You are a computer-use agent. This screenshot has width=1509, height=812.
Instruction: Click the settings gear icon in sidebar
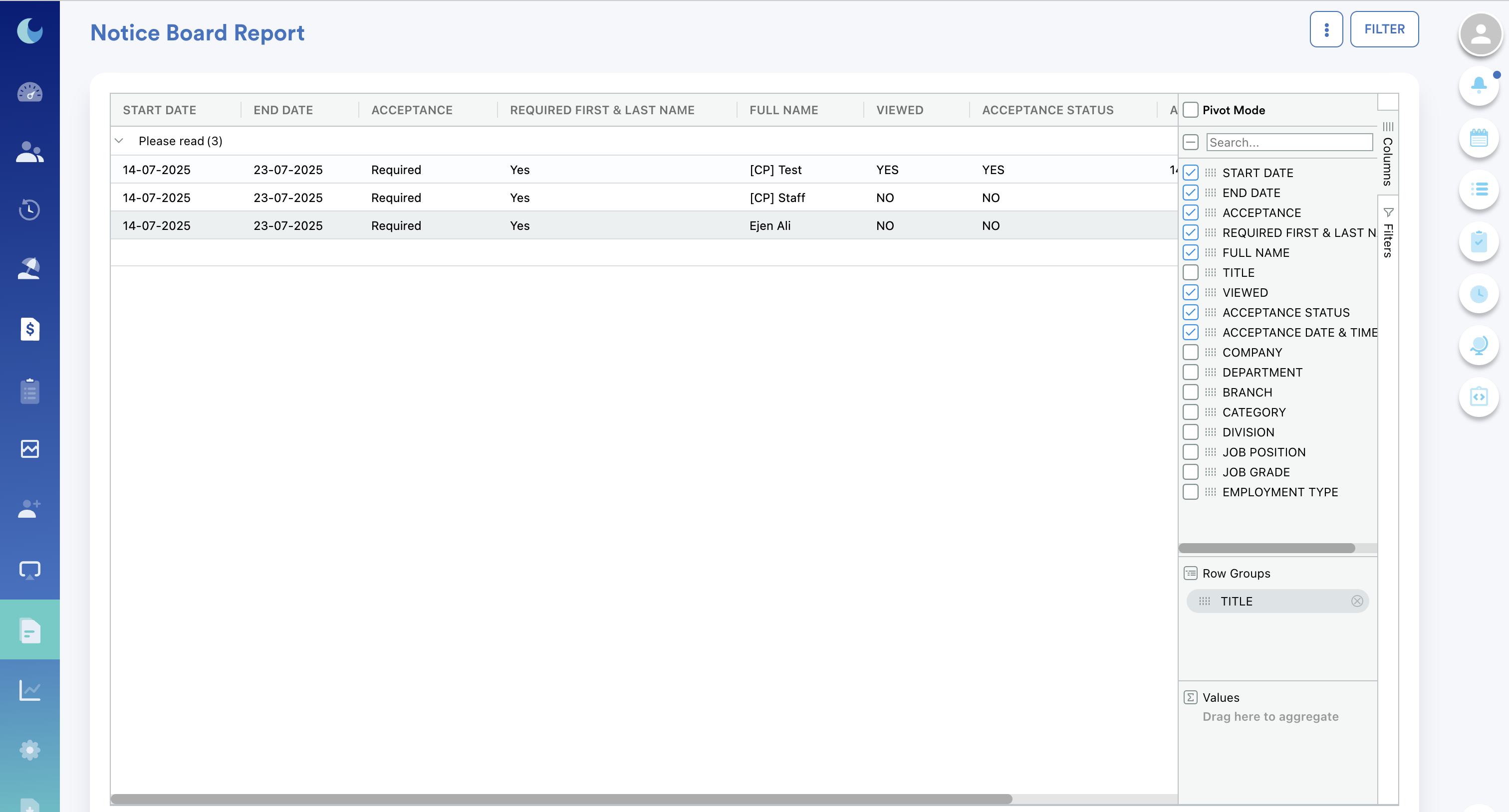(x=29, y=750)
